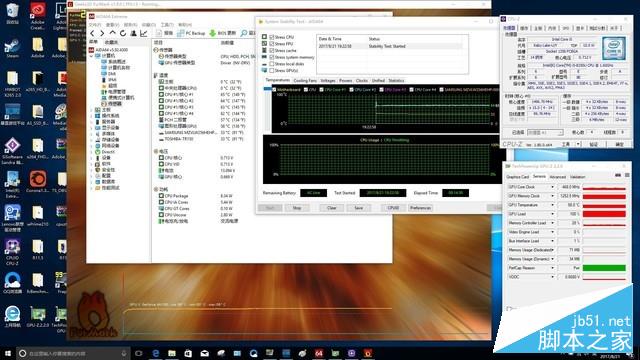Toggle the Stress system memory checkbox

(x=271, y=57)
